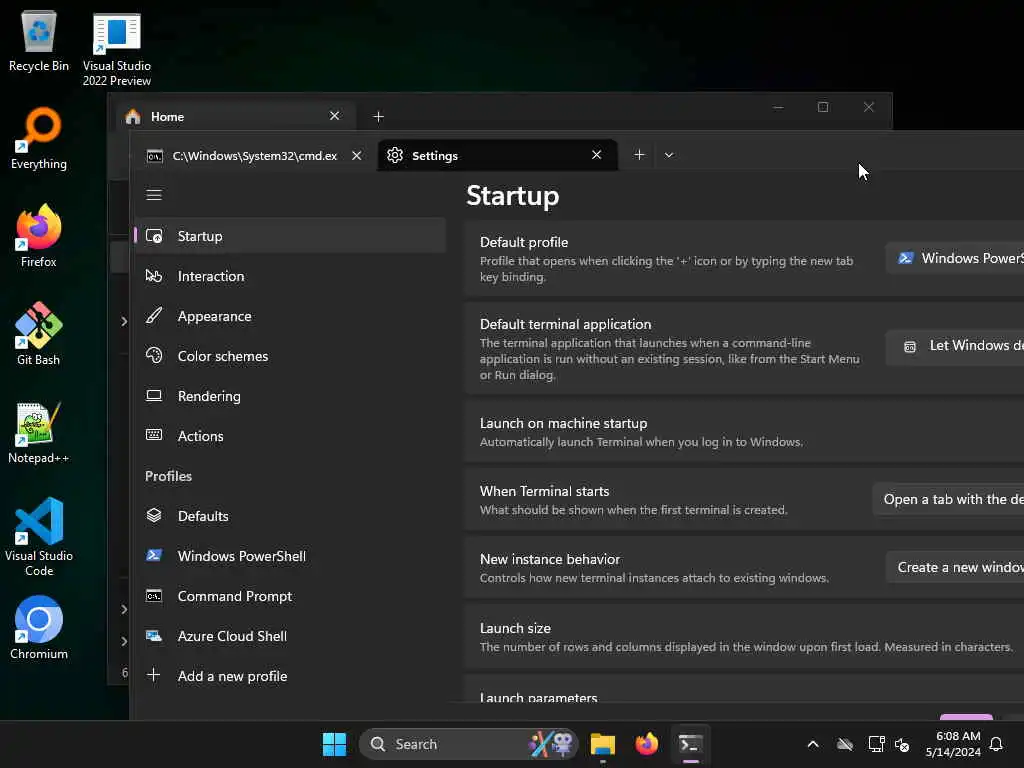Open the notification bell
Image resolution: width=1024 pixels, height=768 pixels.
[996, 744]
